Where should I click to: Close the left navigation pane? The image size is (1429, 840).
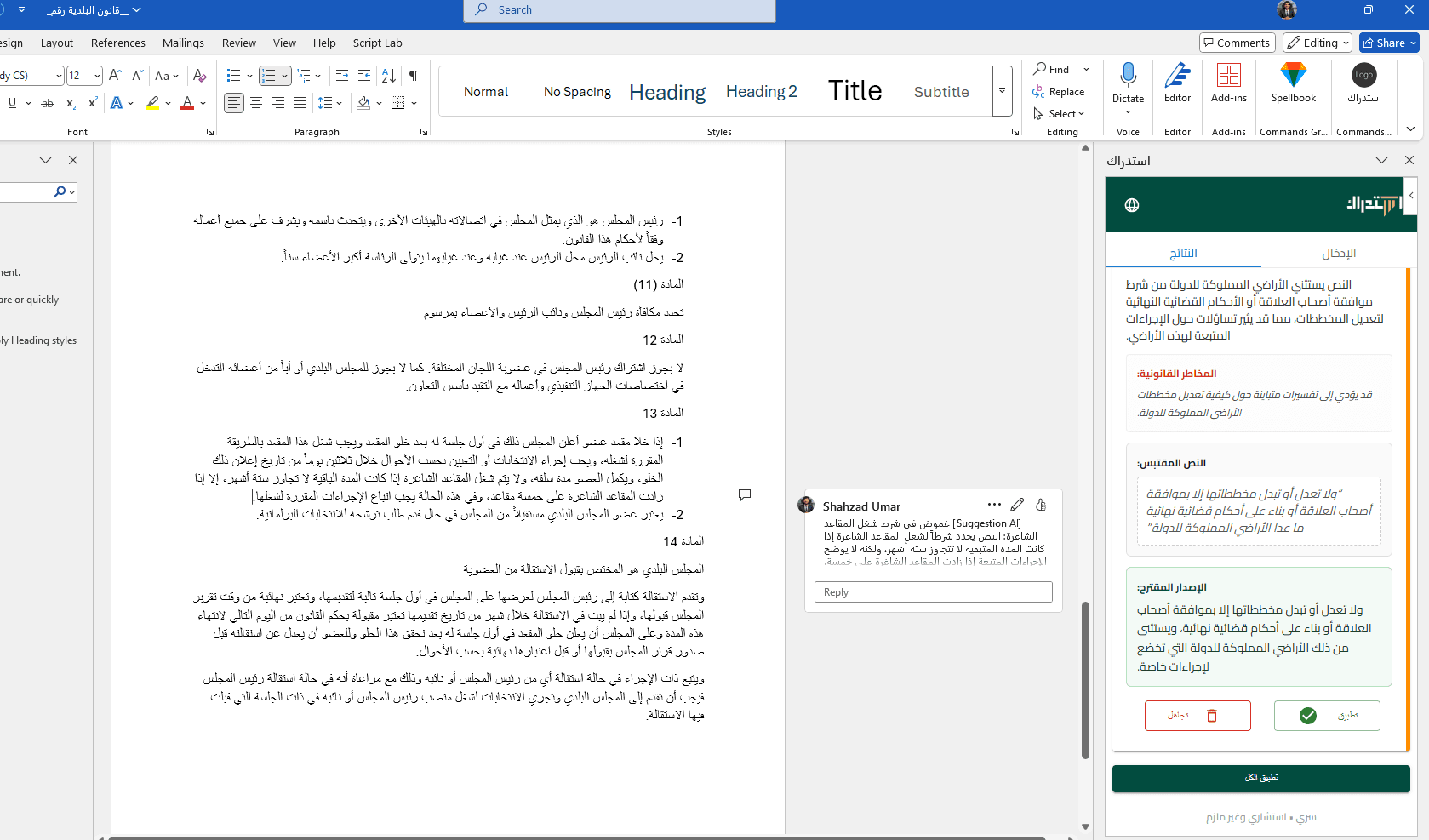pyautogui.click(x=73, y=160)
